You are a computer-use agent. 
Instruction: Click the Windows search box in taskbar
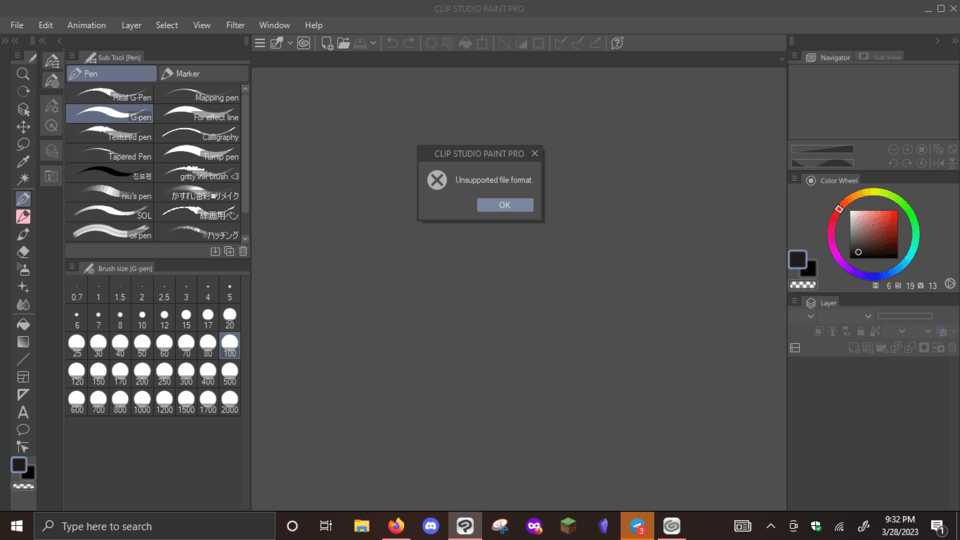[154, 526]
